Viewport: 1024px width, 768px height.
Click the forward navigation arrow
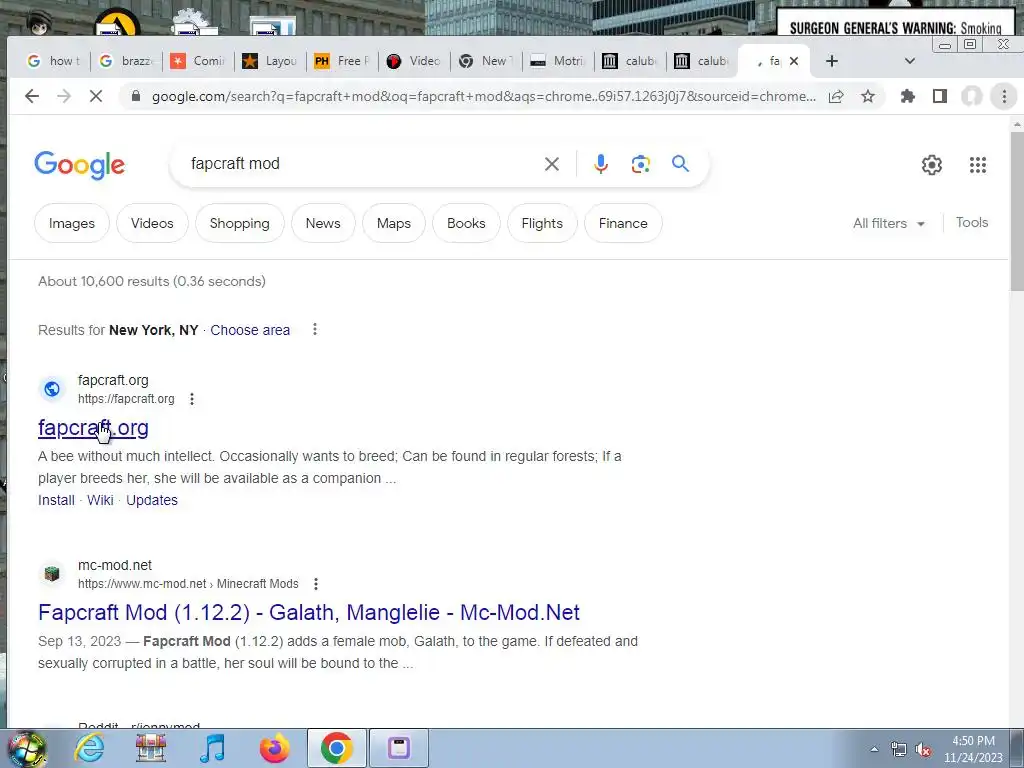pos(63,97)
